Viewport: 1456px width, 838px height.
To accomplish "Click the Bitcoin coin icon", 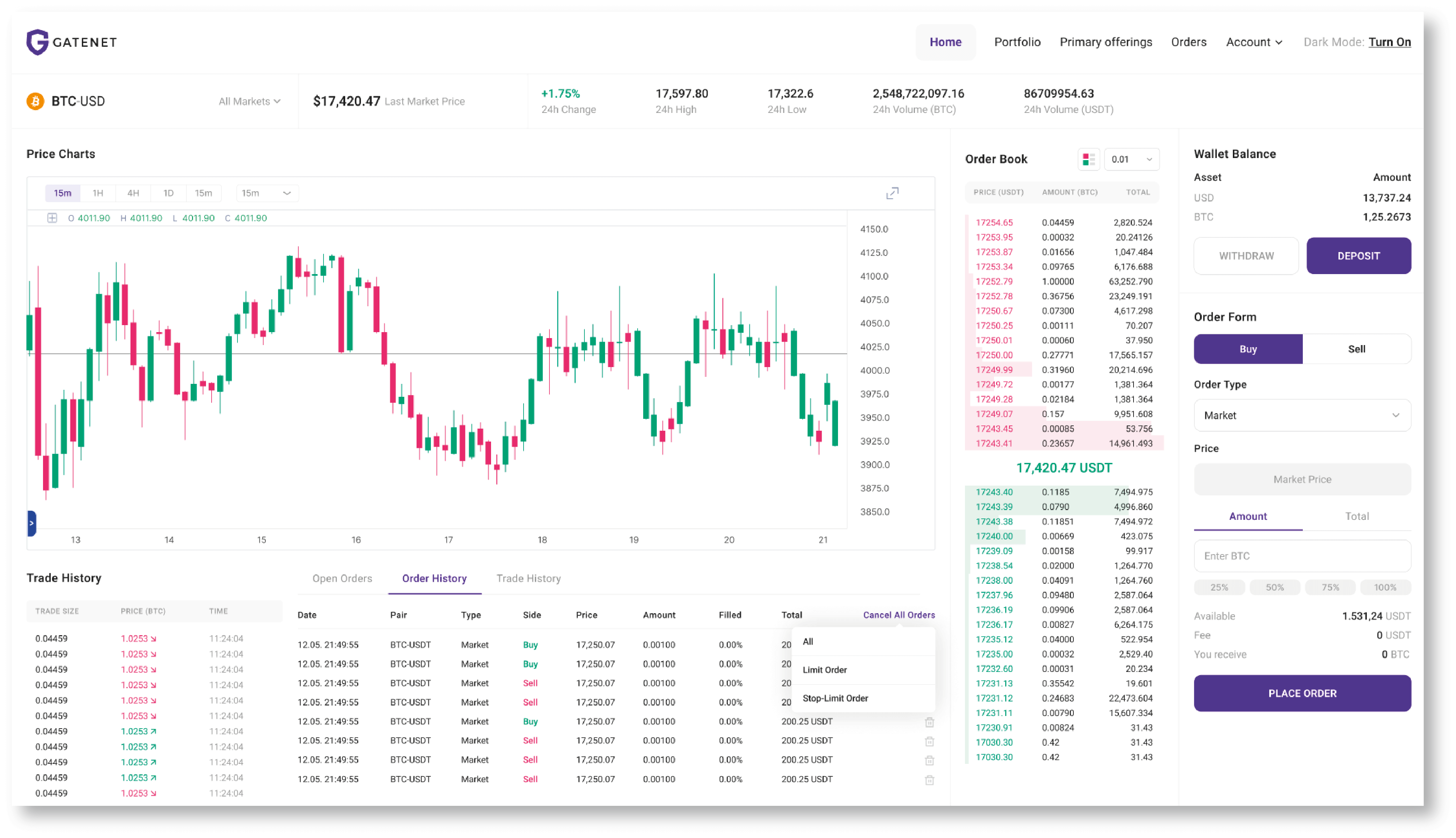I will click(x=36, y=101).
